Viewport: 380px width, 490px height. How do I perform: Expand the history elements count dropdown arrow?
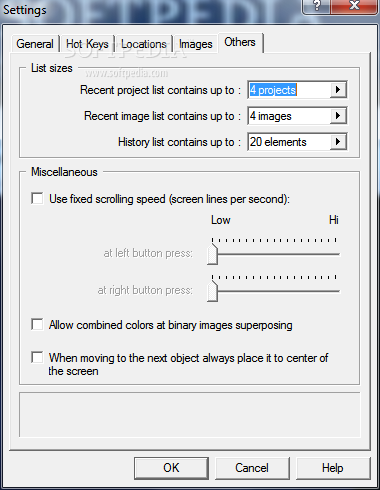point(338,142)
